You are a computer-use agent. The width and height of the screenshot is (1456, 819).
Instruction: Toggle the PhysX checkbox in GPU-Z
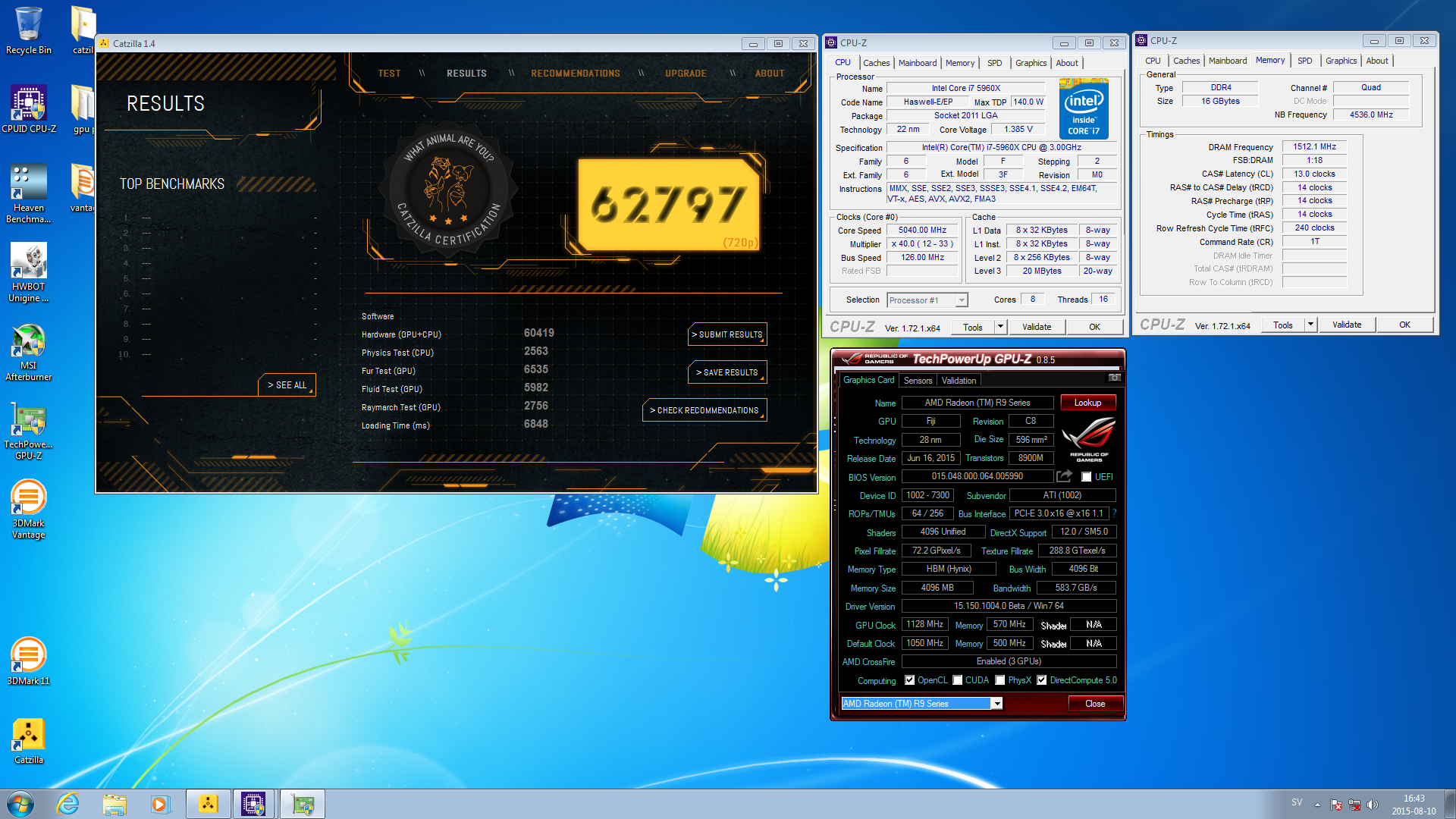coord(1000,680)
